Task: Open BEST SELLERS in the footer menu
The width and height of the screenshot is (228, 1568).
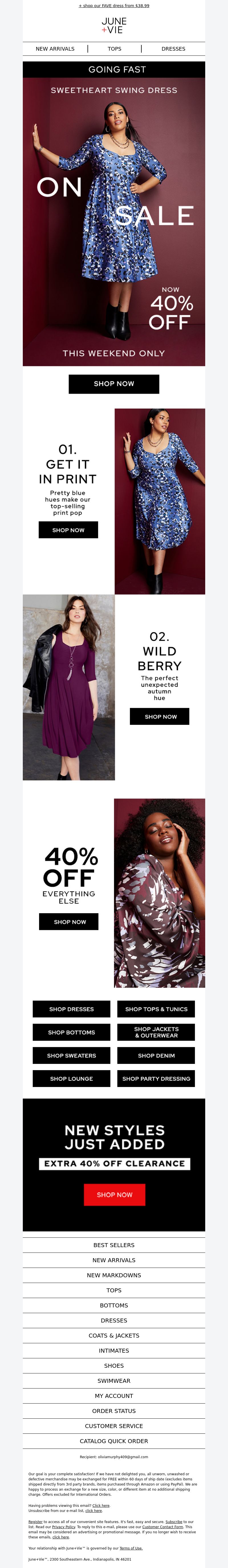Action: (x=114, y=1245)
